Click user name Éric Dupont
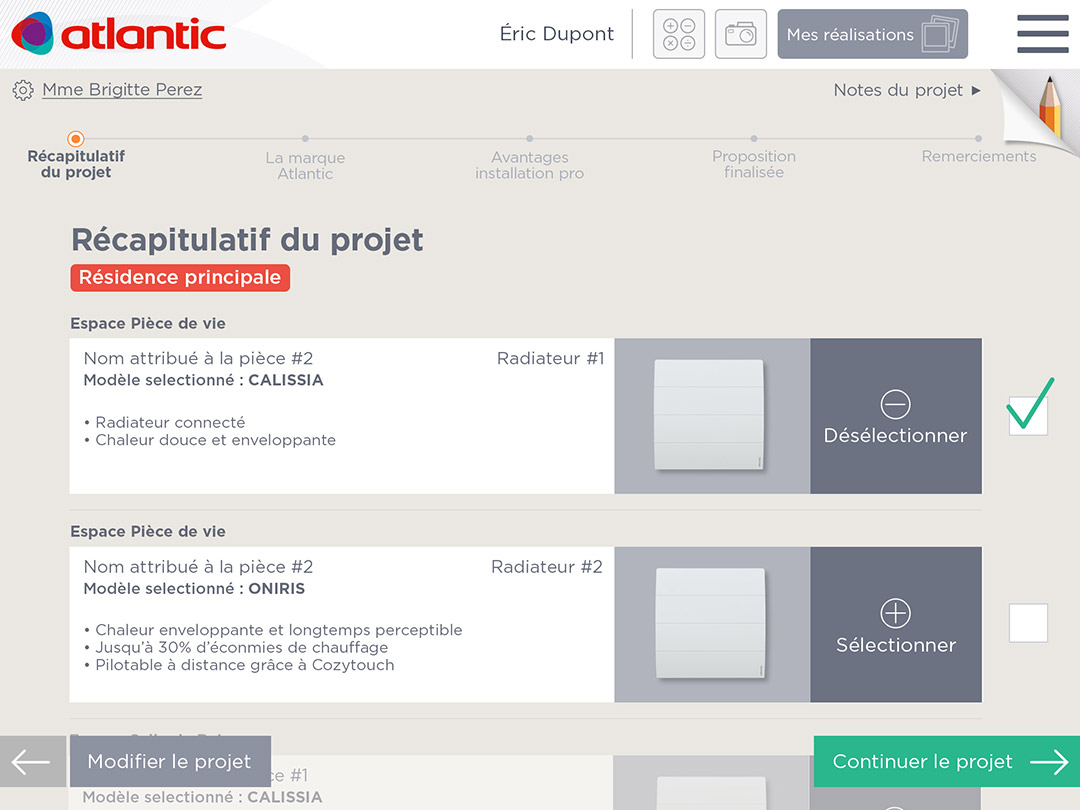The height and width of the screenshot is (810, 1080). 557,34
